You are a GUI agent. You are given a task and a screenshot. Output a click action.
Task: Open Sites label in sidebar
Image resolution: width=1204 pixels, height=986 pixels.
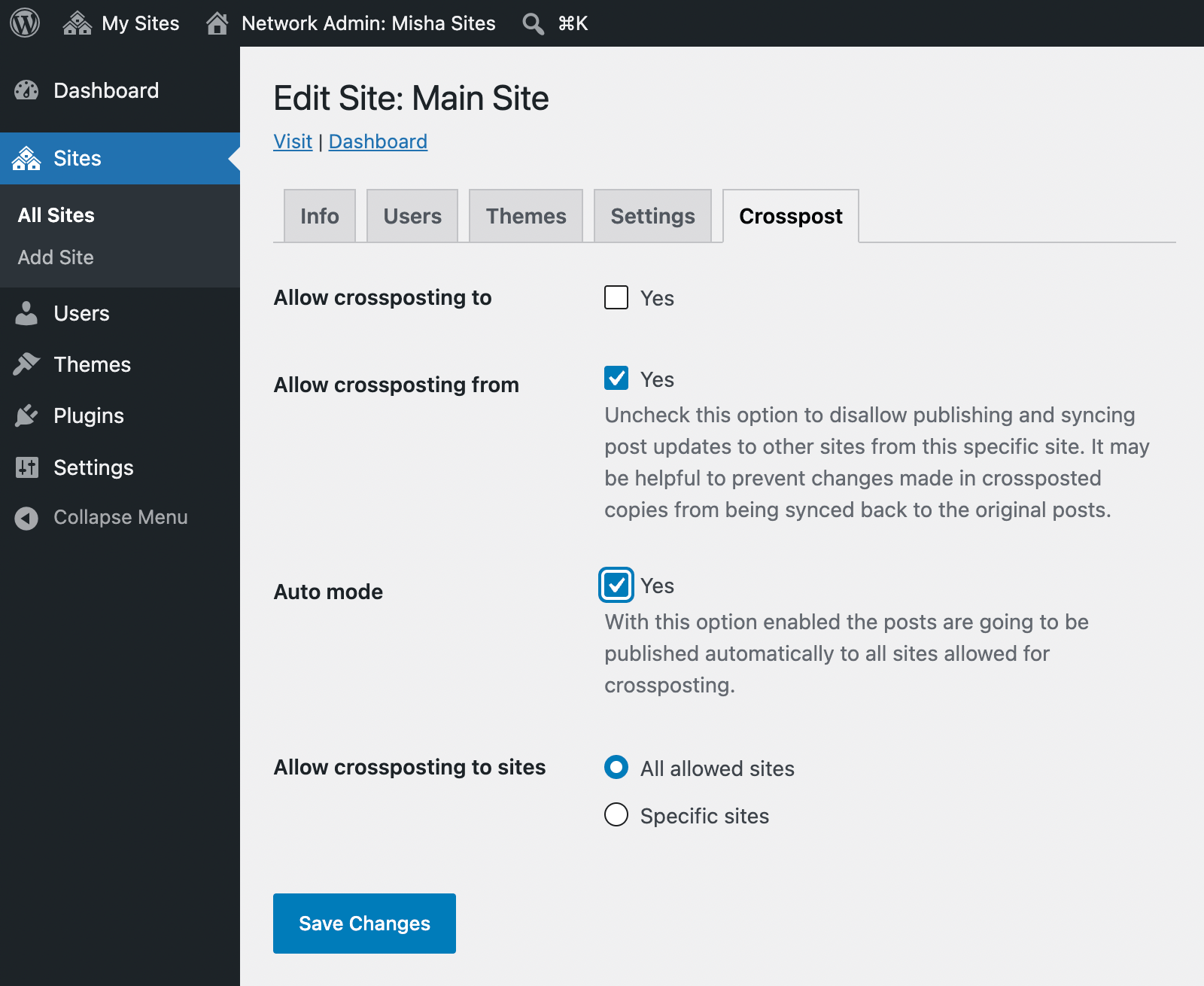click(78, 158)
